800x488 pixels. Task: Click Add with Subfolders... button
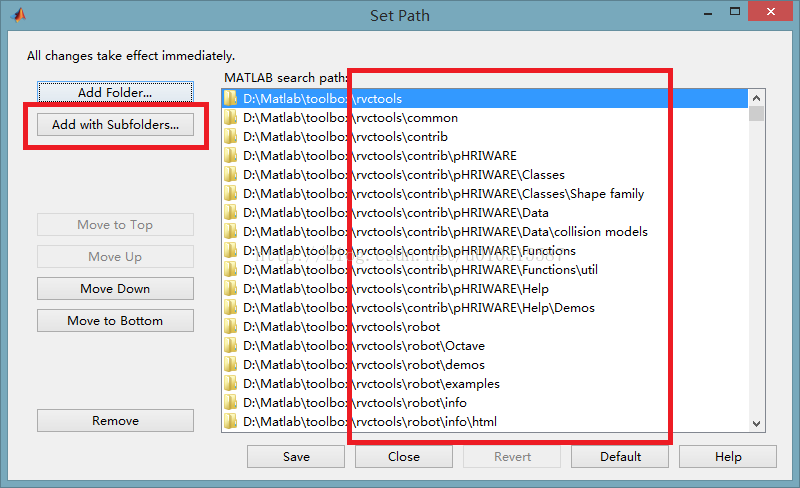(115, 125)
